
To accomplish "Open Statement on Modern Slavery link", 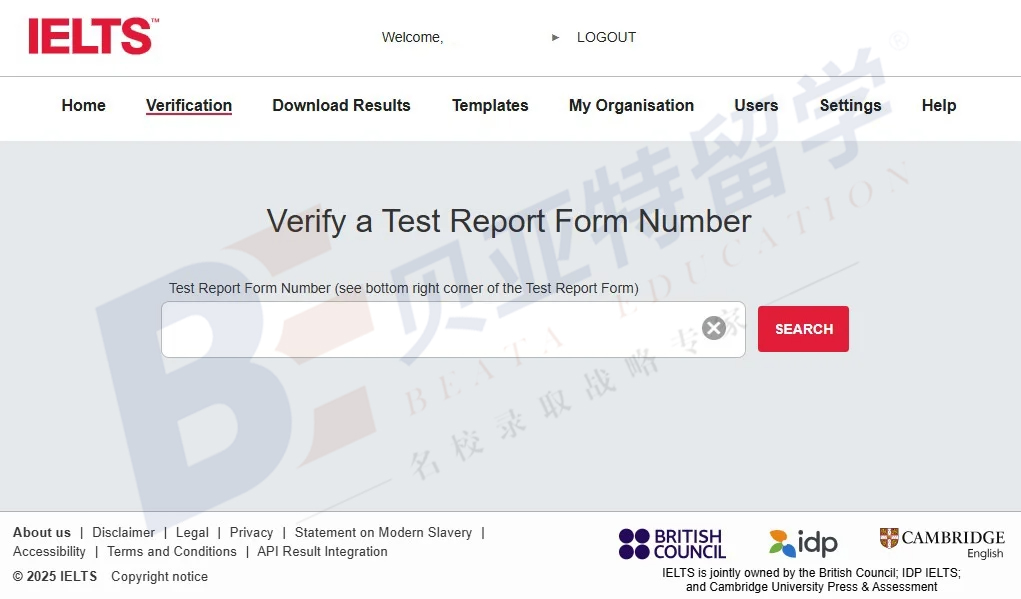I will point(384,533).
